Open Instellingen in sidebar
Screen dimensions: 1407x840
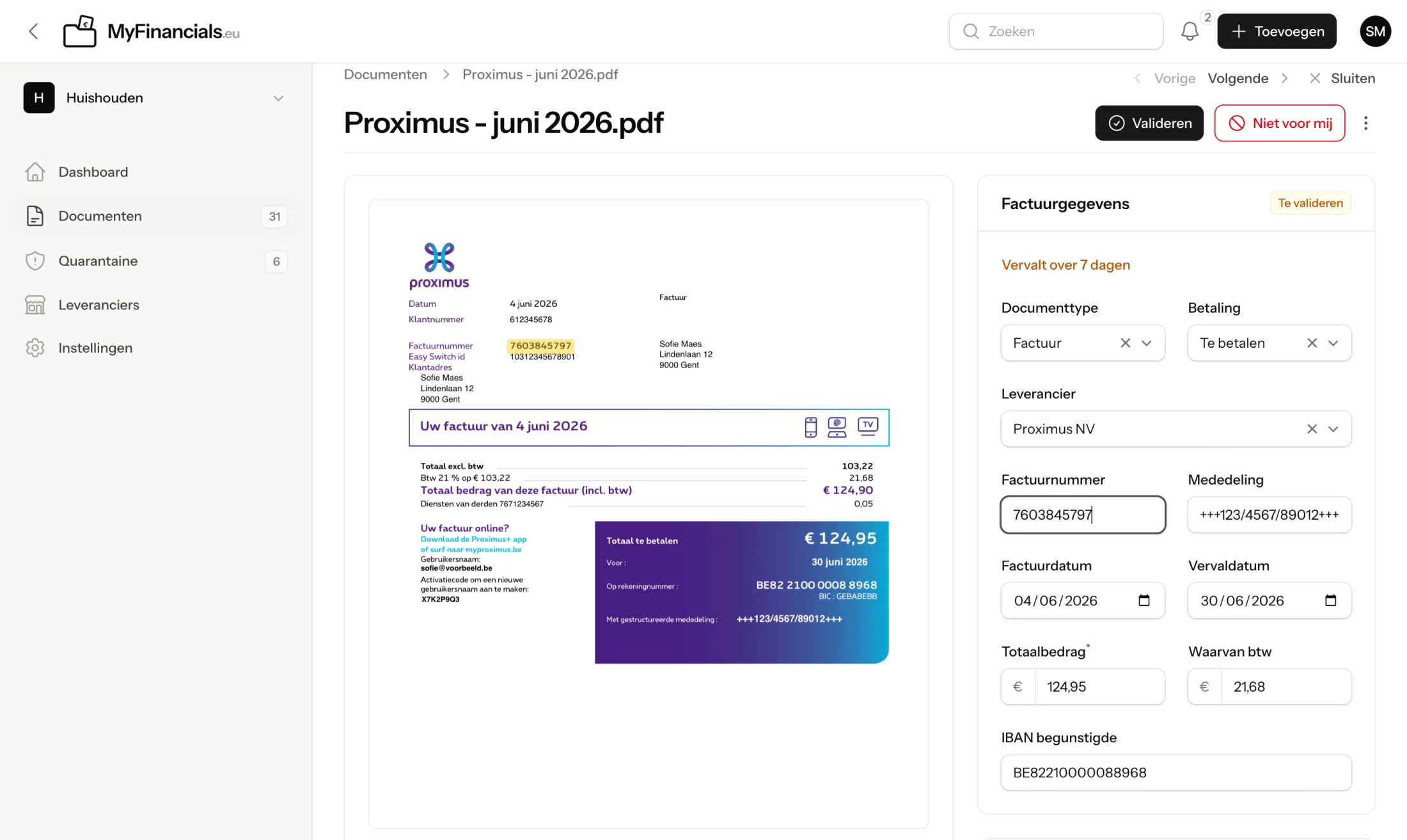pyautogui.click(x=156, y=348)
